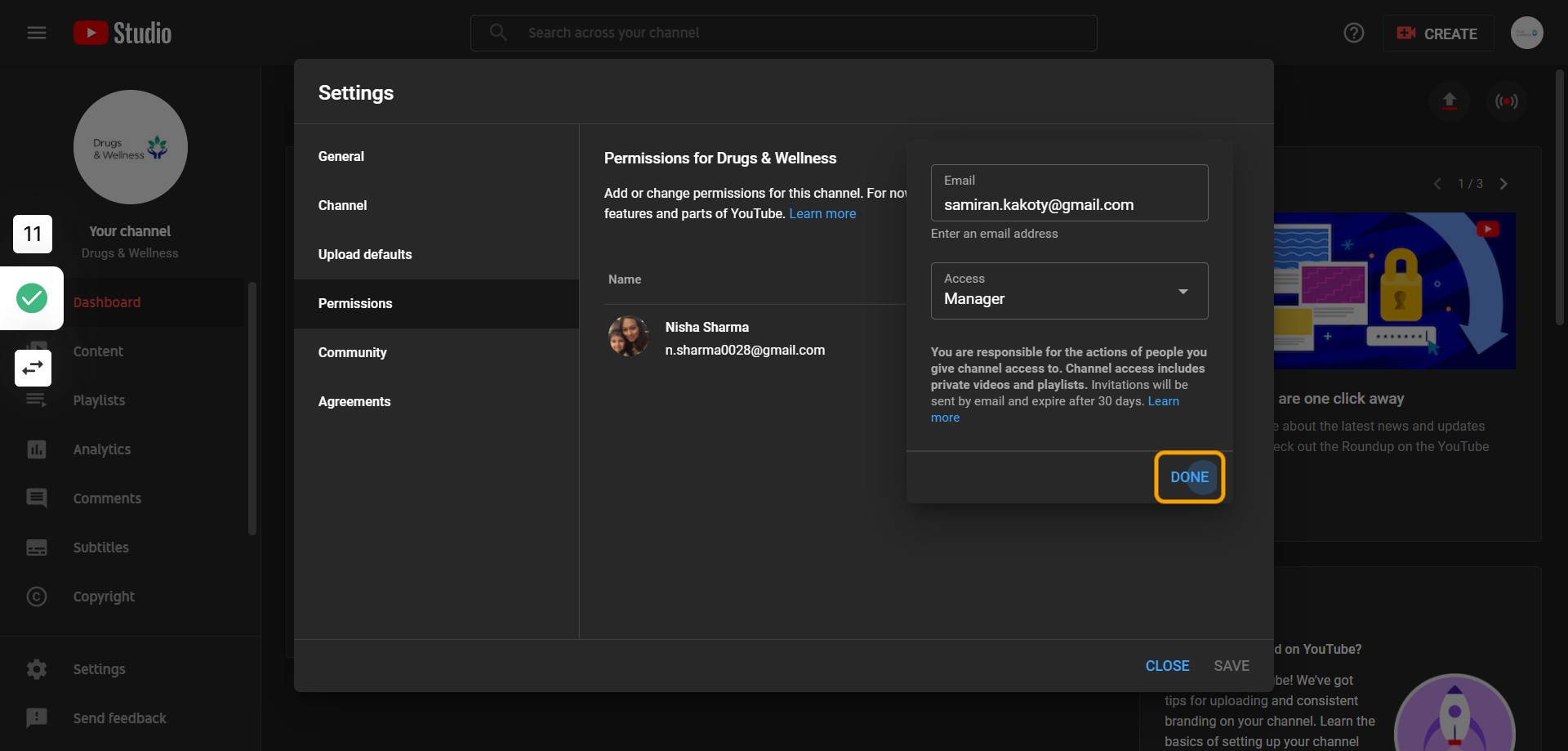Click the DONE button
The height and width of the screenshot is (751, 1568).
coord(1189,477)
